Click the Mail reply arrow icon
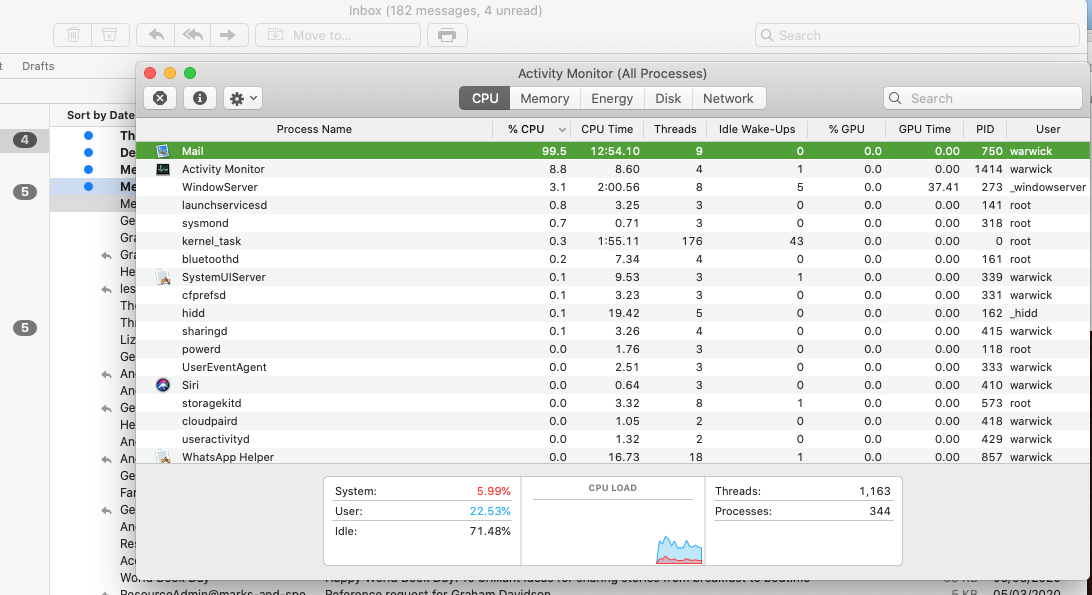Image resolution: width=1092 pixels, height=595 pixels. click(156, 35)
